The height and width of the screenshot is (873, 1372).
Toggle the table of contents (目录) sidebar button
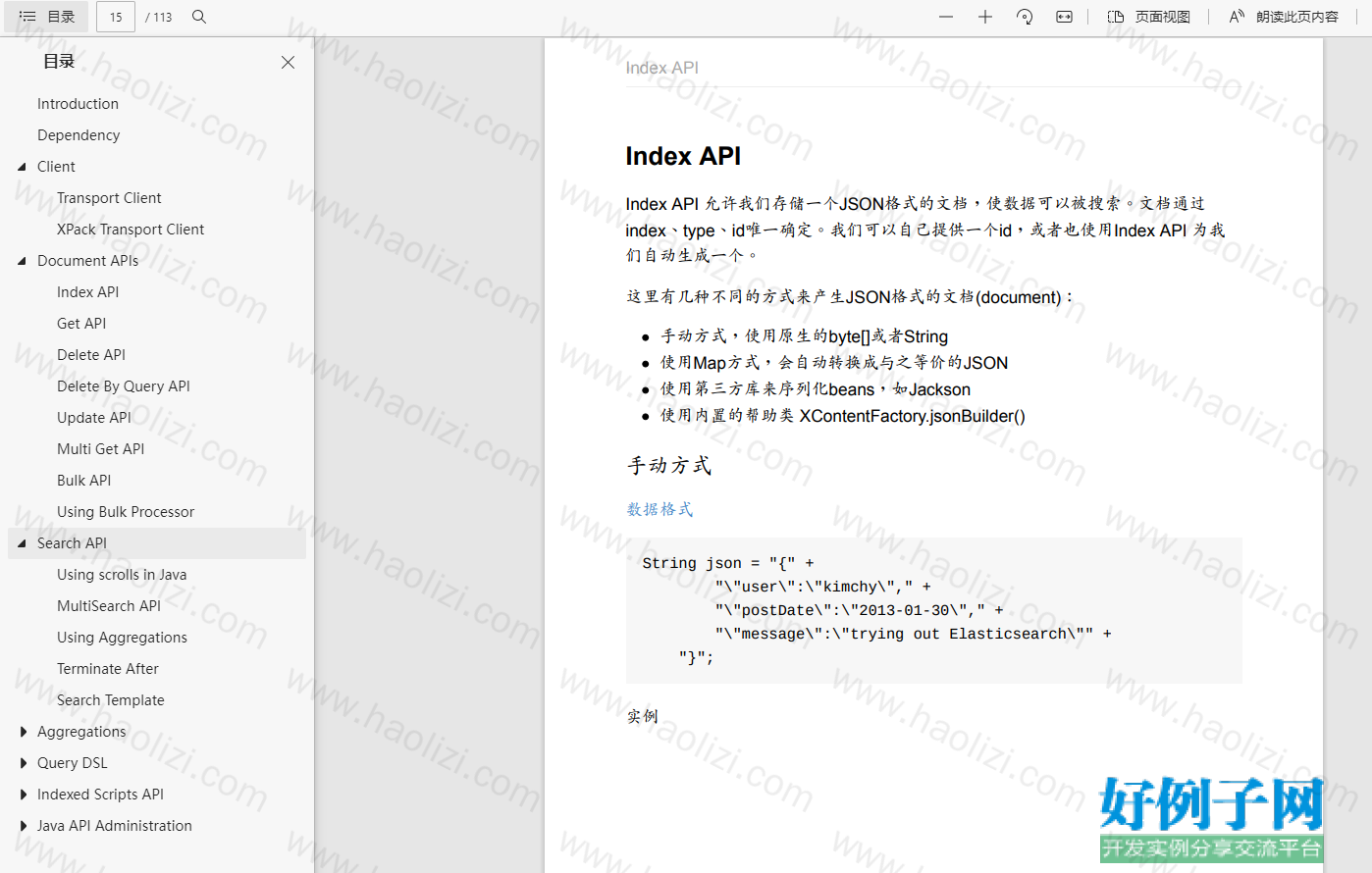pyautogui.click(x=47, y=17)
